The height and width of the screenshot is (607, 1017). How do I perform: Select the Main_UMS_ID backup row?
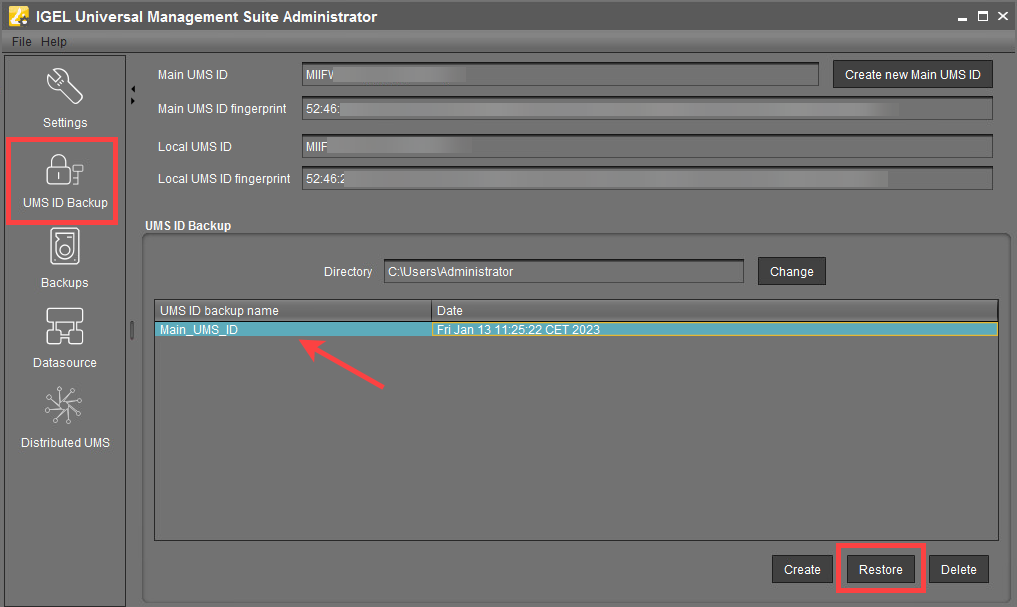(x=293, y=329)
